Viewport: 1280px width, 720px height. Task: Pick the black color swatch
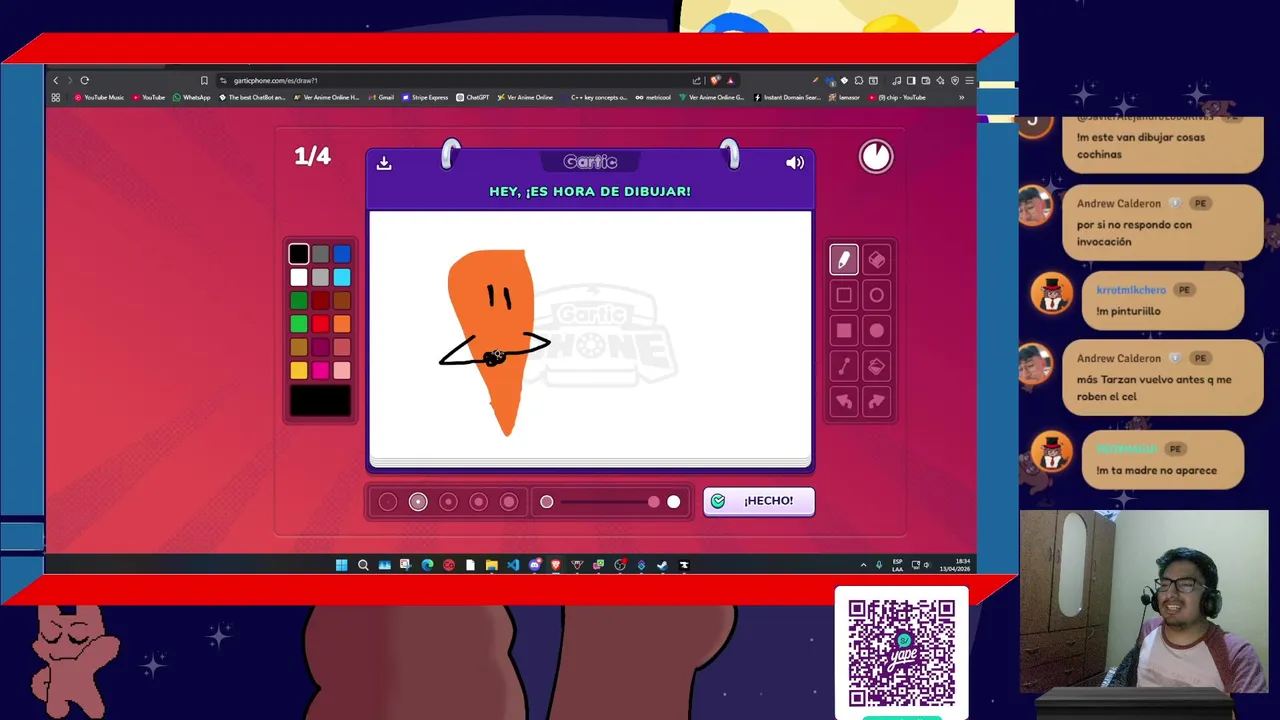click(x=299, y=254)
